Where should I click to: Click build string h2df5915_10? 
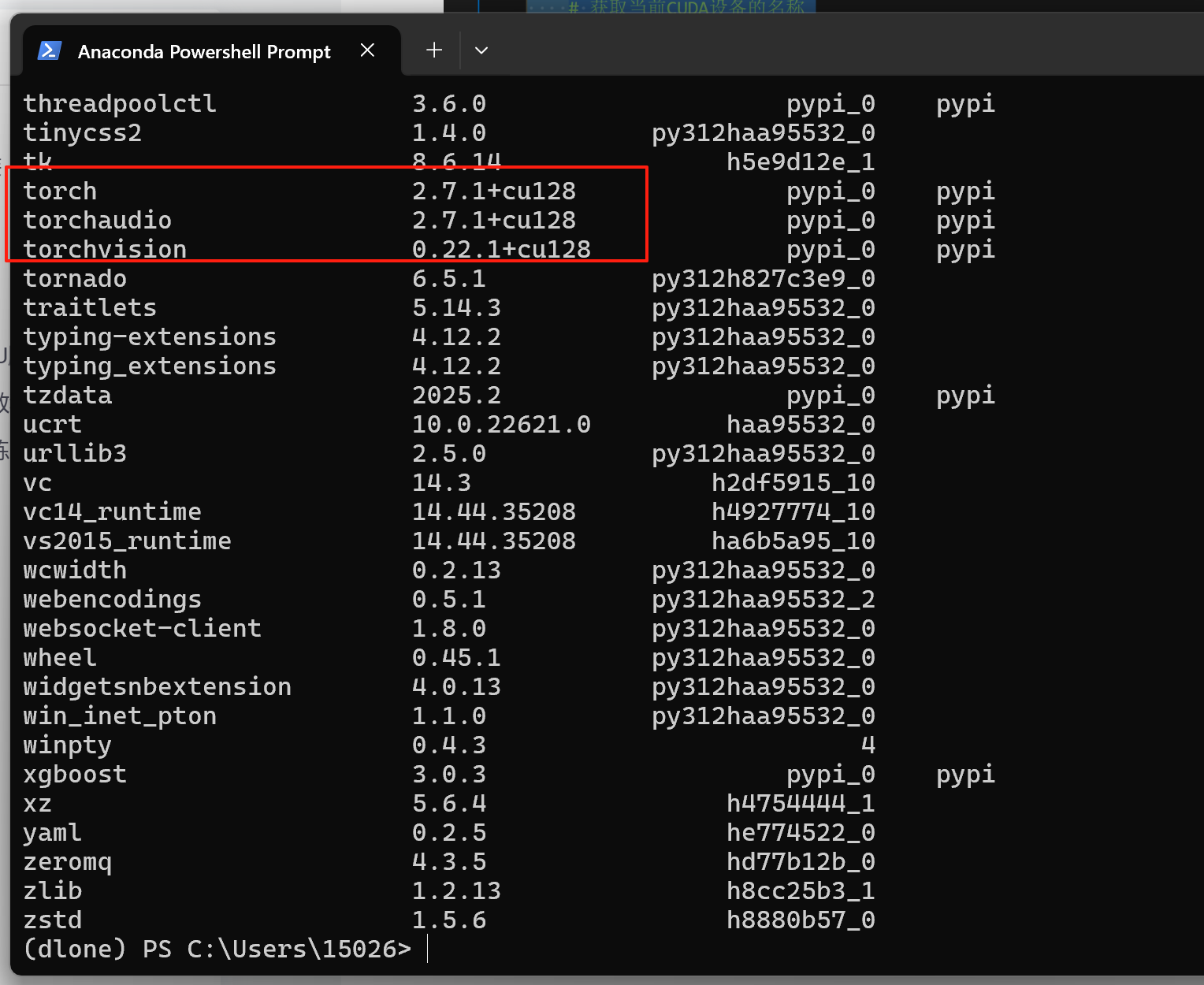tap(793, 483)
